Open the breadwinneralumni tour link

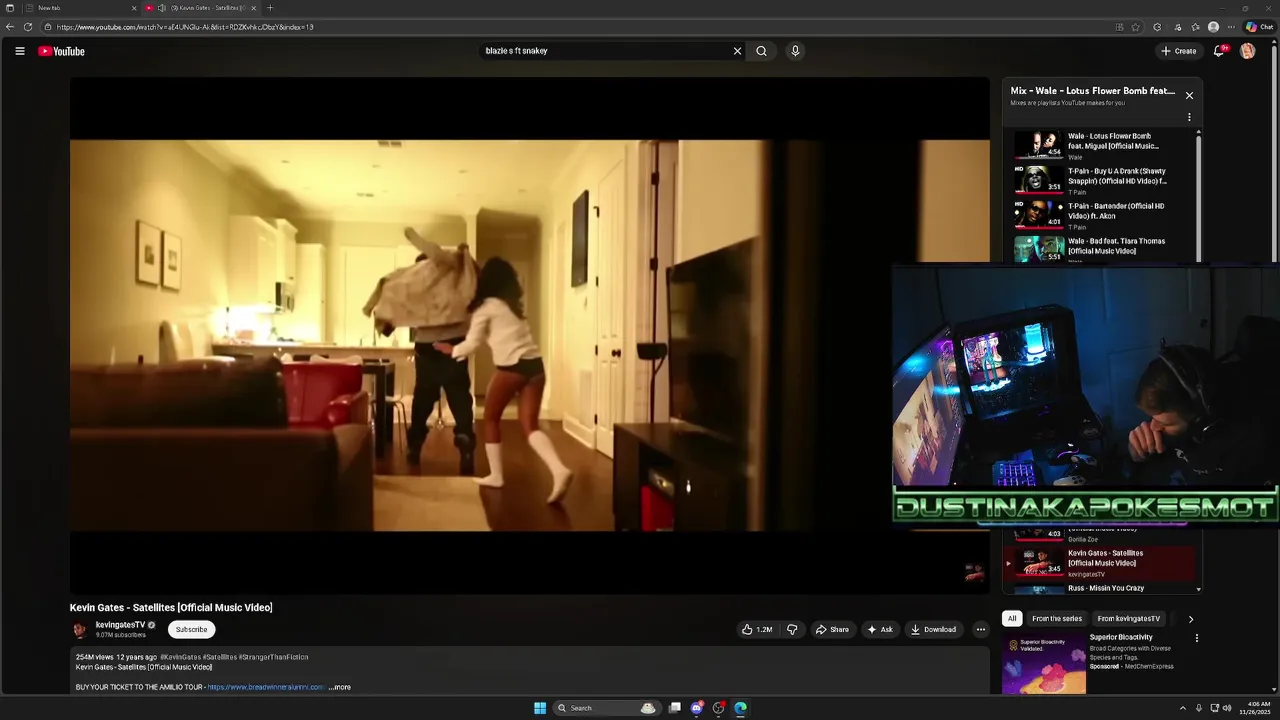coord(265,687)
